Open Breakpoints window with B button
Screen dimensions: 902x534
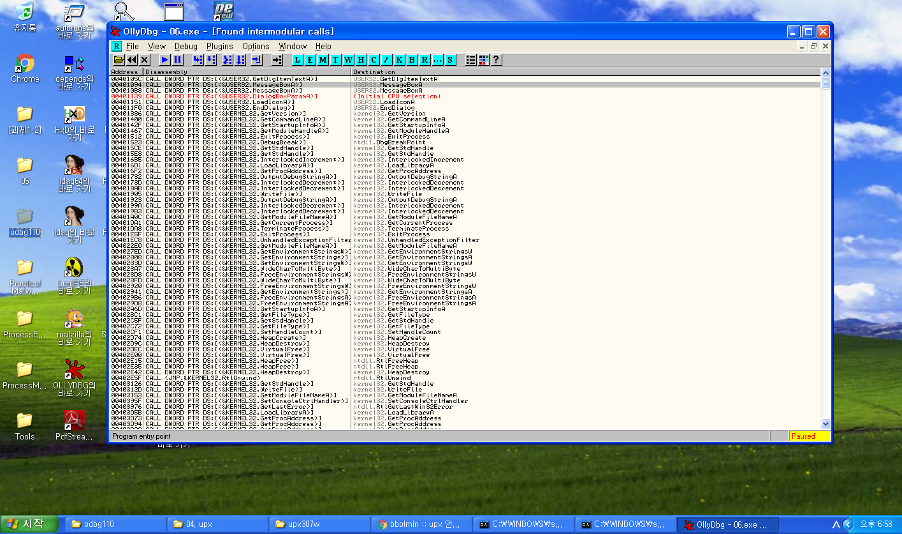pos(412,60)
